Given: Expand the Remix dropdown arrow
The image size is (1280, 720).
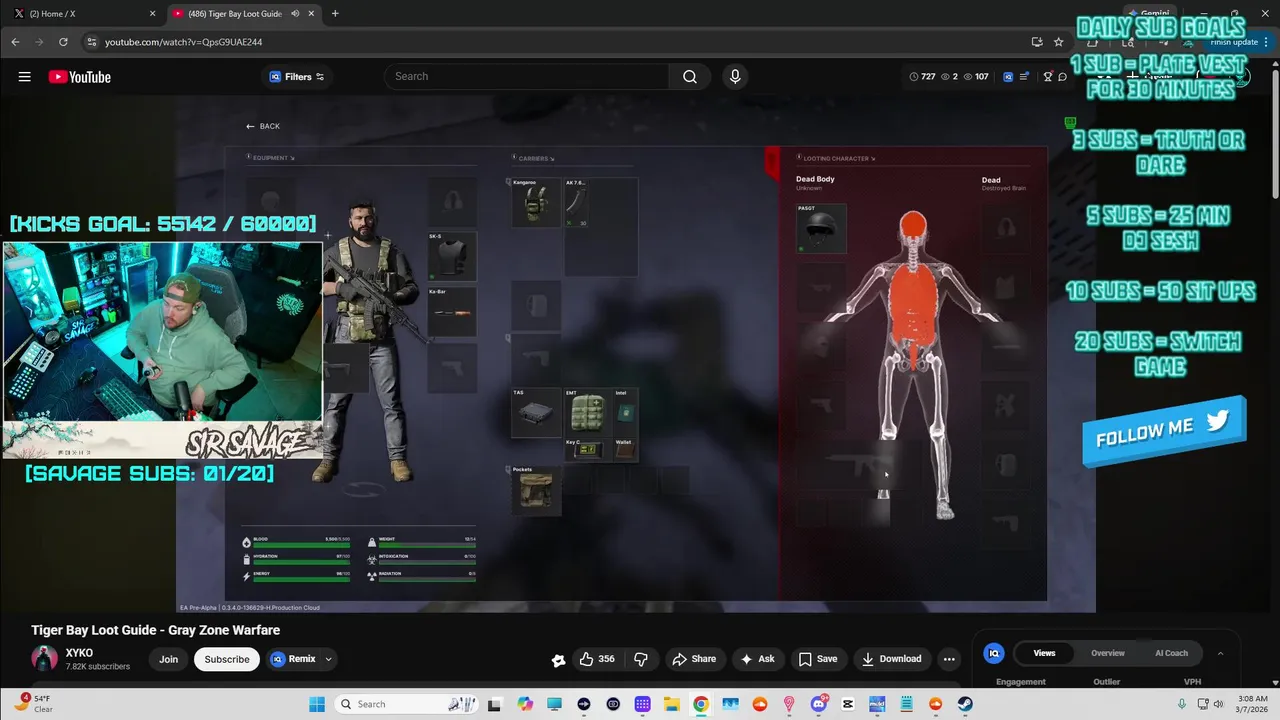Looking at the screenshot, I should [x=328, y=659].
